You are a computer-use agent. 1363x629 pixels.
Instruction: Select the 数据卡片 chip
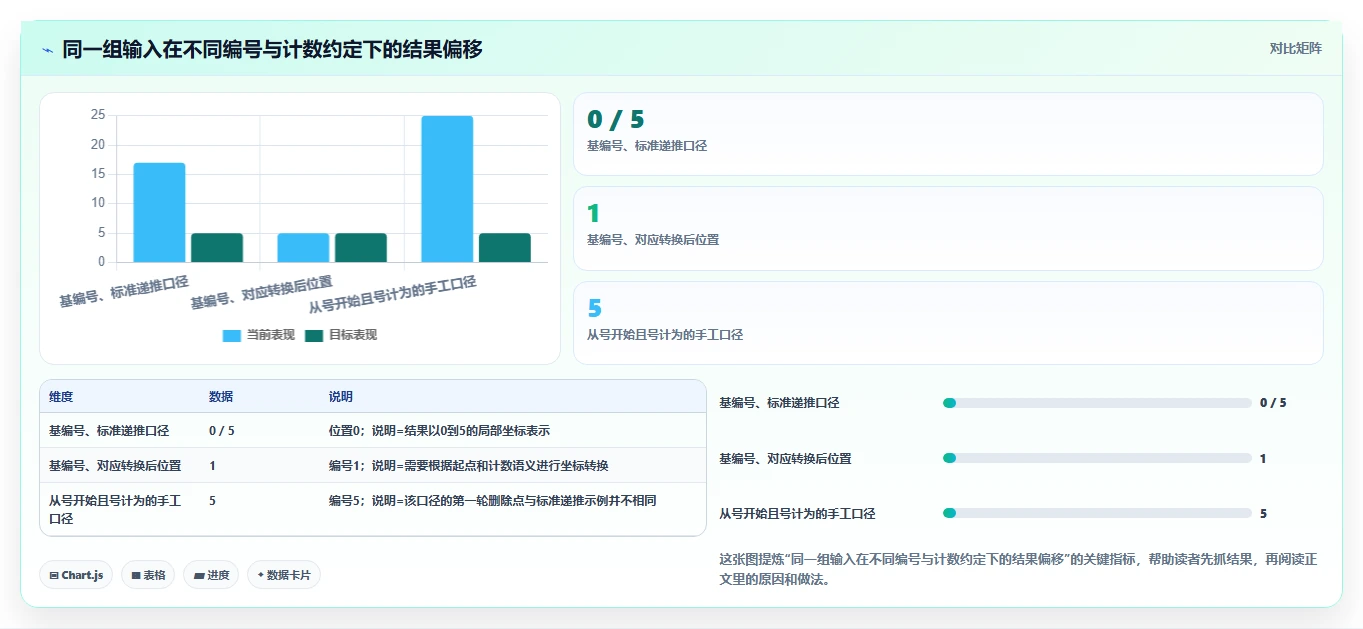coord(284,575)
